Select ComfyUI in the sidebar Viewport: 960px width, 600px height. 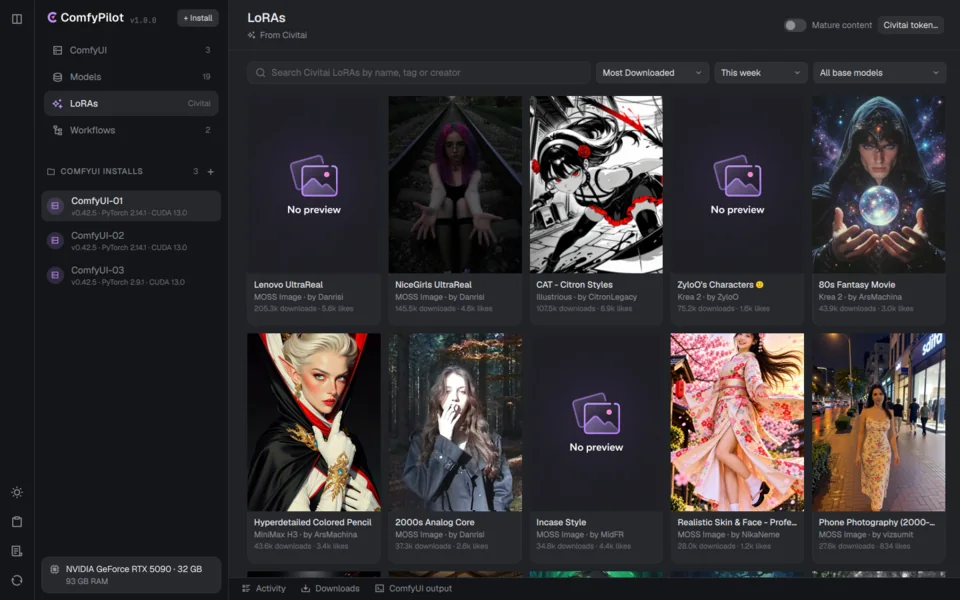131,50
